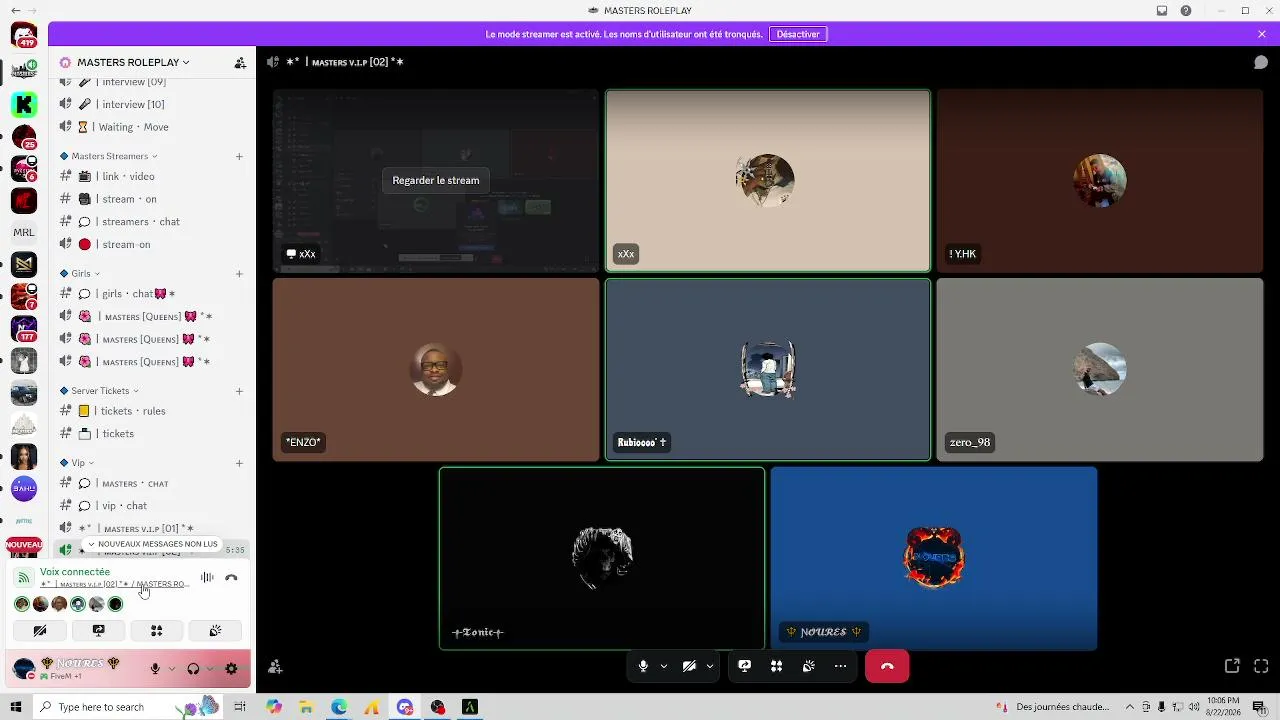This screenshot has height=720, width=1280.
Task: Open MASTERS ROLEPLAY server dropdown menu
Action: point(133,62)
